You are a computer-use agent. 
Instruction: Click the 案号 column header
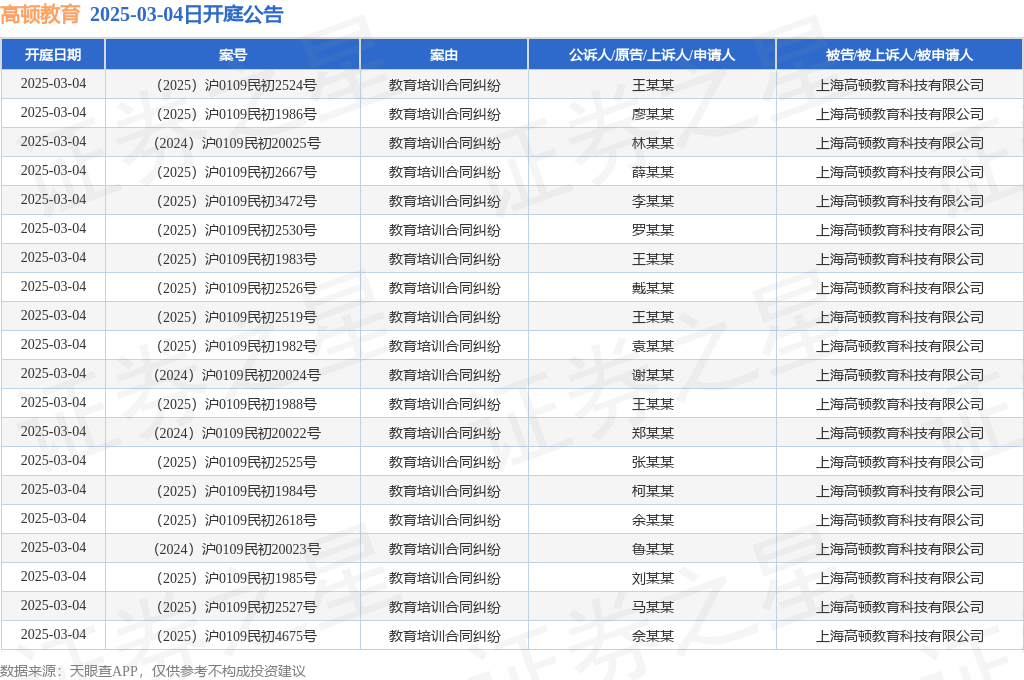232,55
